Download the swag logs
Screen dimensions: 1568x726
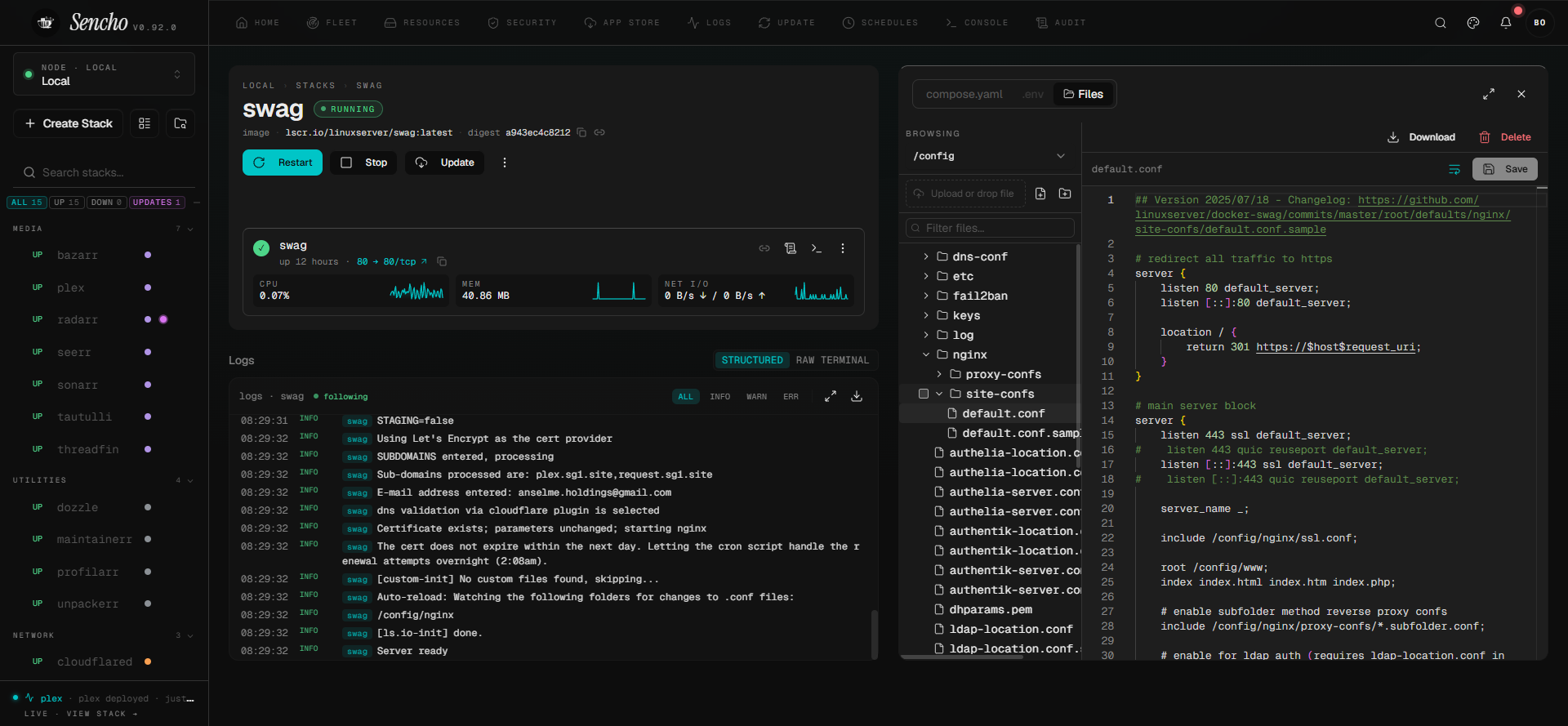point(857,396)
